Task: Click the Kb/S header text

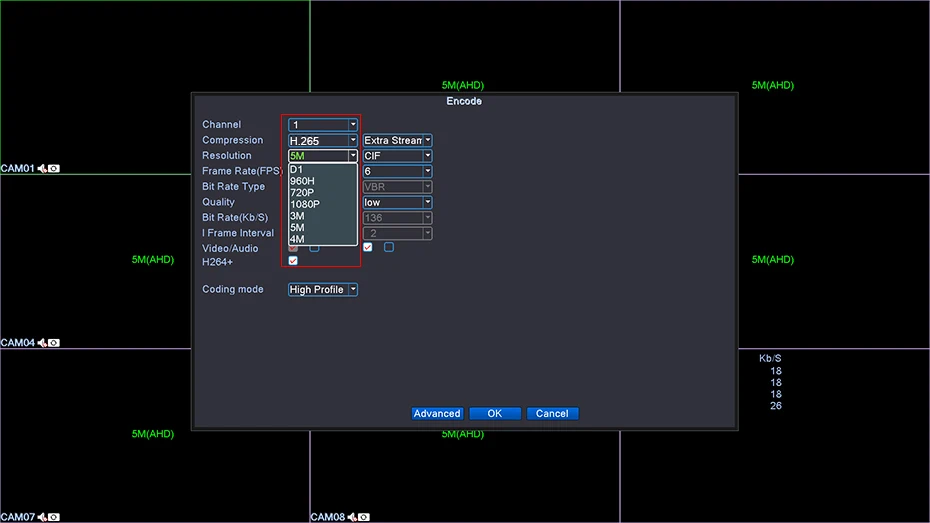Action: pyautogui.click(x=770, y=359)
